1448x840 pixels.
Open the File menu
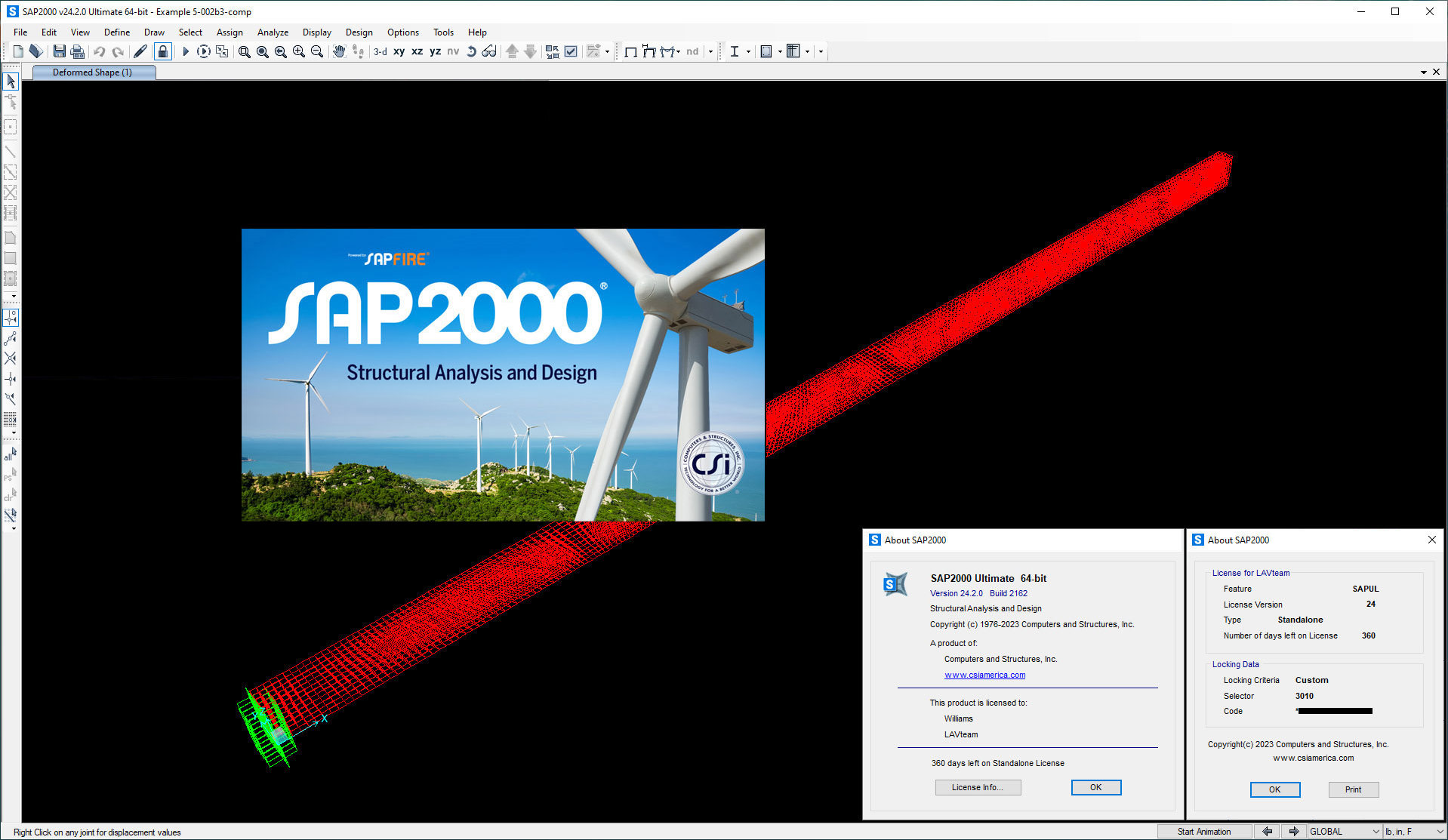tap(20, 32)
